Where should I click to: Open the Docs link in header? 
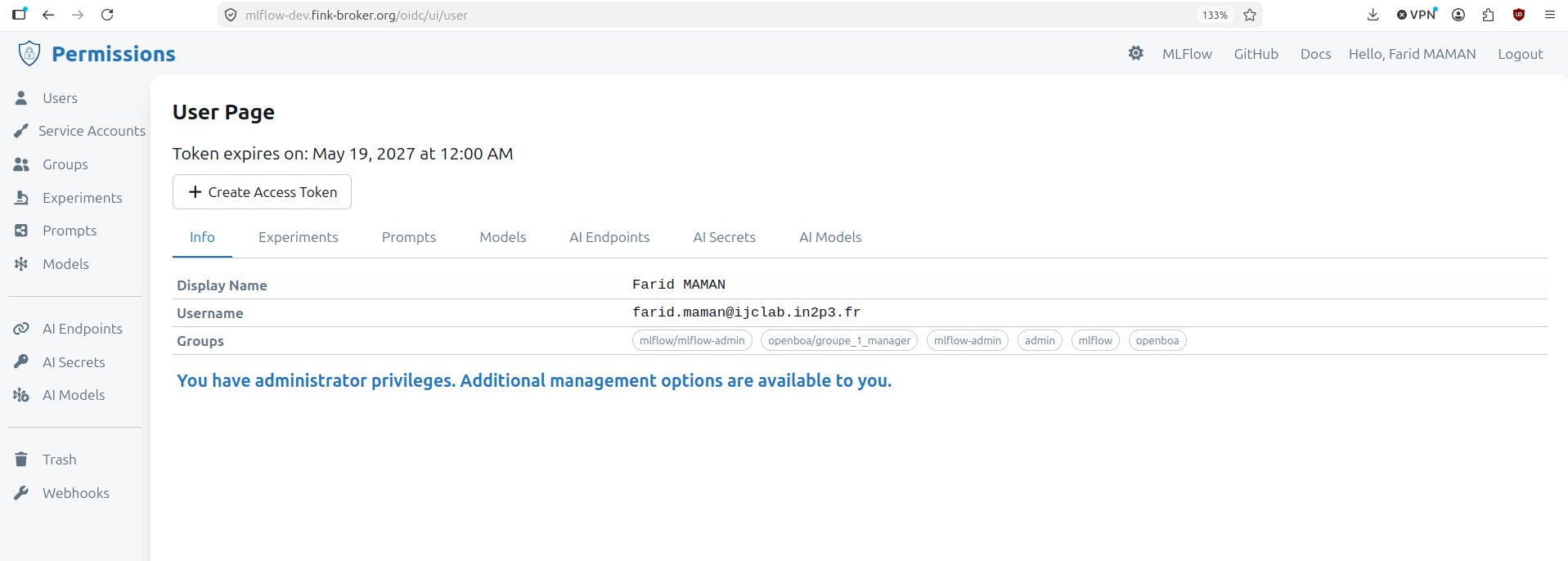pos(1315,54)
